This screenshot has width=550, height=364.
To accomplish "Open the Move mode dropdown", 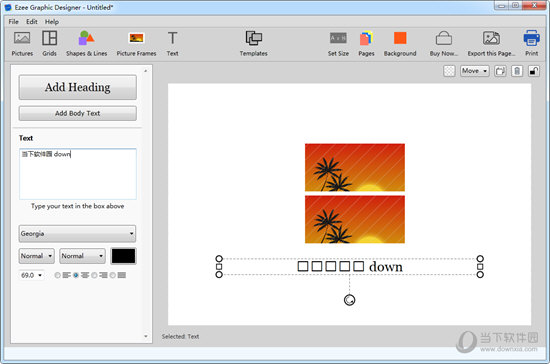I will pos(475,71).
